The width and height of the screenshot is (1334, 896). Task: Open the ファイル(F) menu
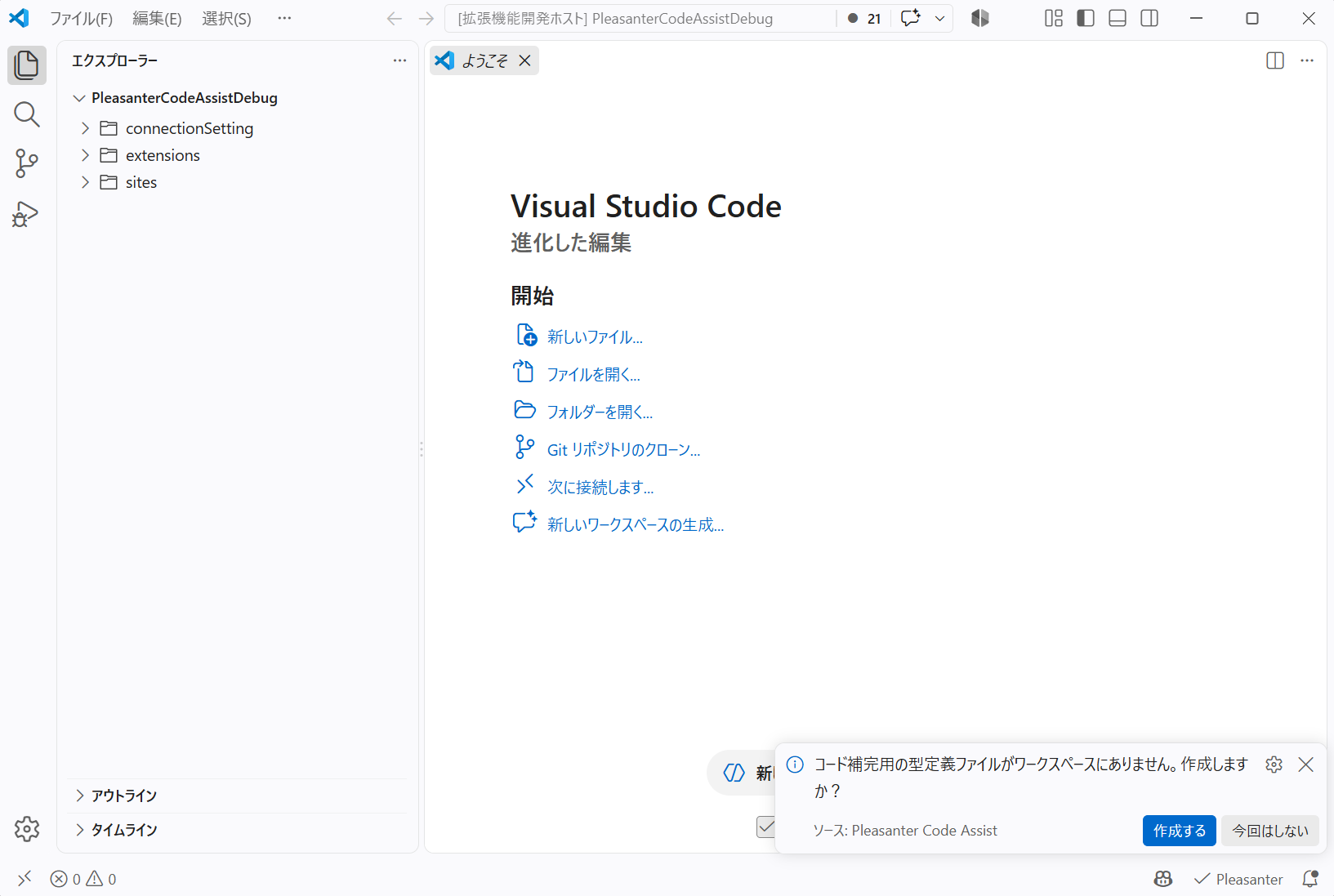coord(81,18)
